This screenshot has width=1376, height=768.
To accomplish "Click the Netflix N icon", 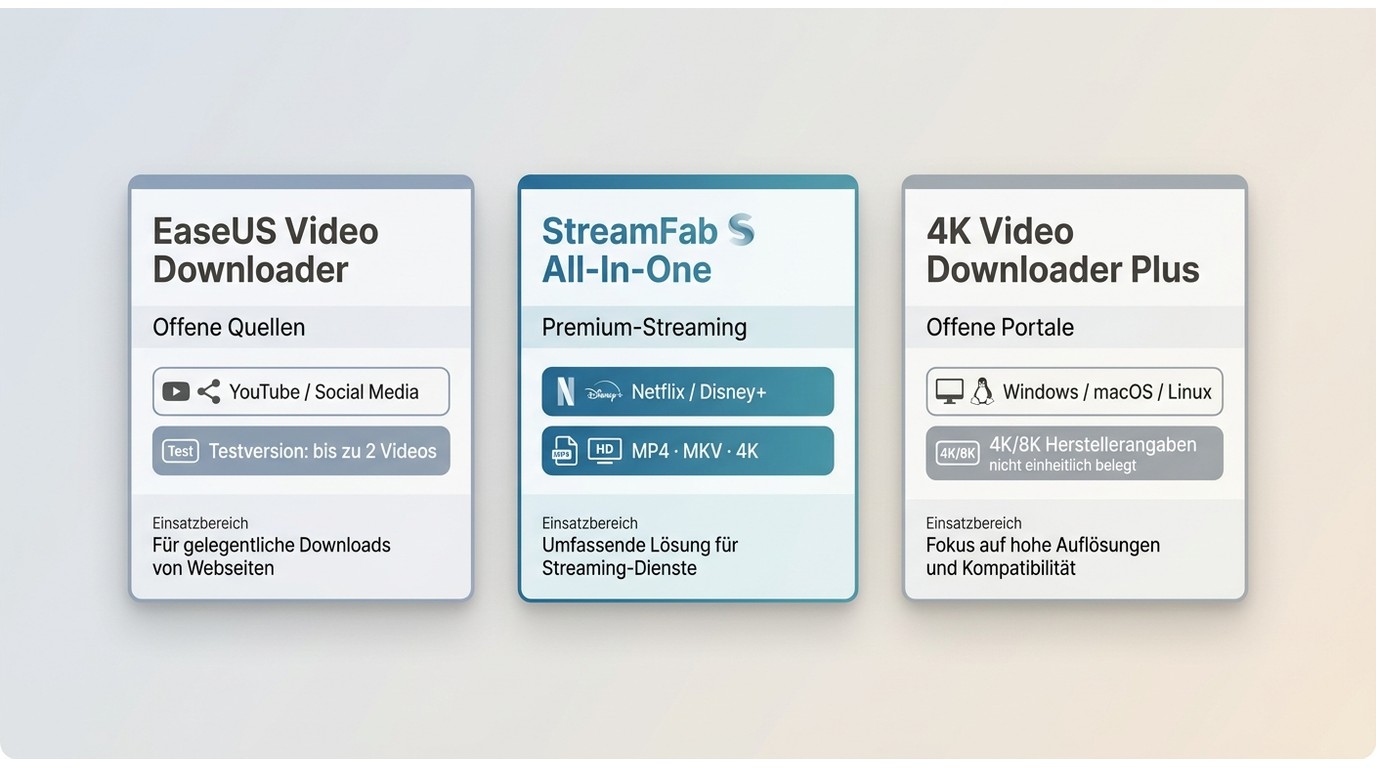I will click(x=565, y=392).
